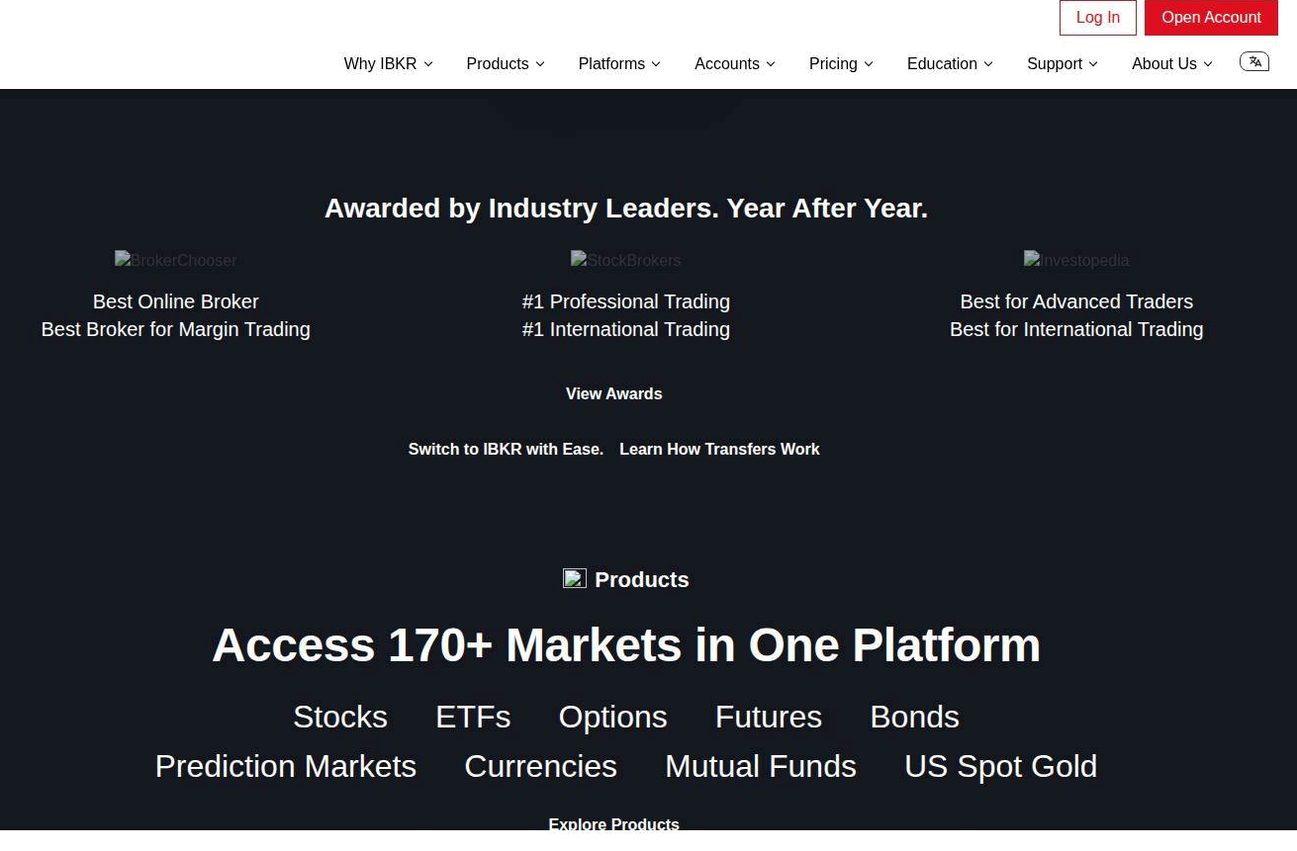Expand the Support navigation menu
The image size is (1297, 851).
coord(1062,63)
